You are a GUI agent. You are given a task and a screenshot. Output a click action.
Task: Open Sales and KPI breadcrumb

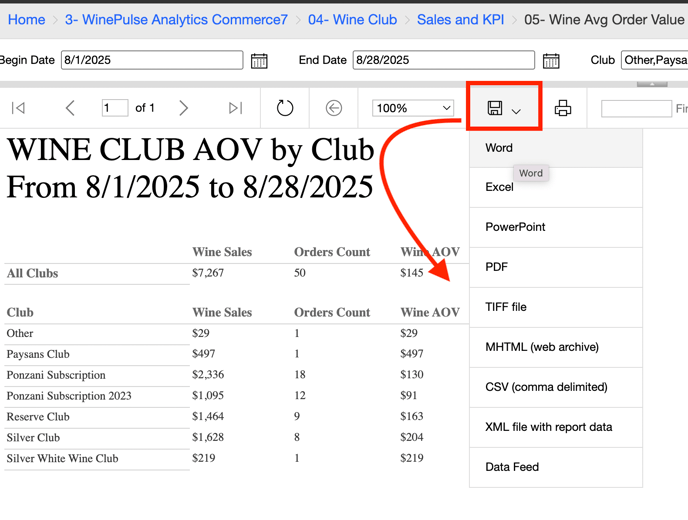[x=460, y=19]
